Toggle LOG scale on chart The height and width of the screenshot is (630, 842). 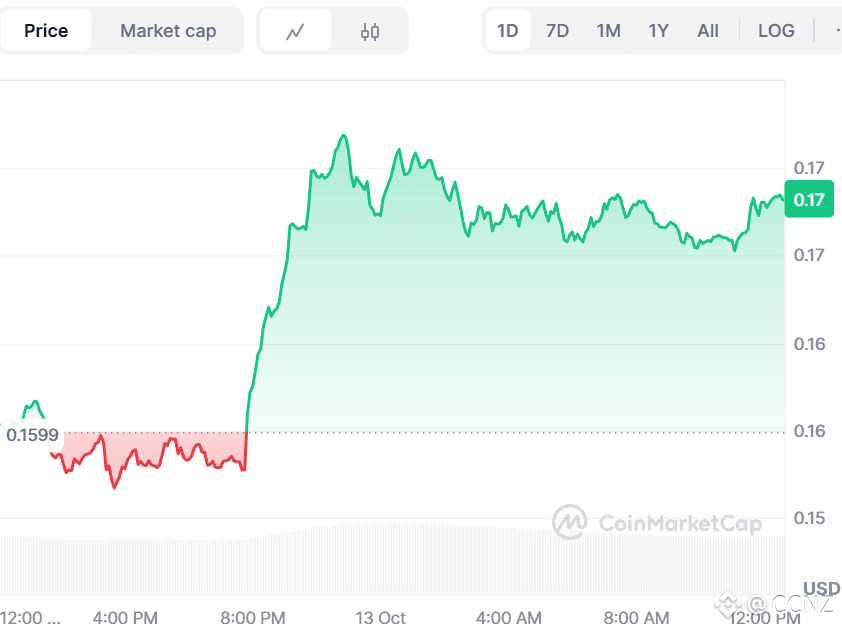[776, 31]
